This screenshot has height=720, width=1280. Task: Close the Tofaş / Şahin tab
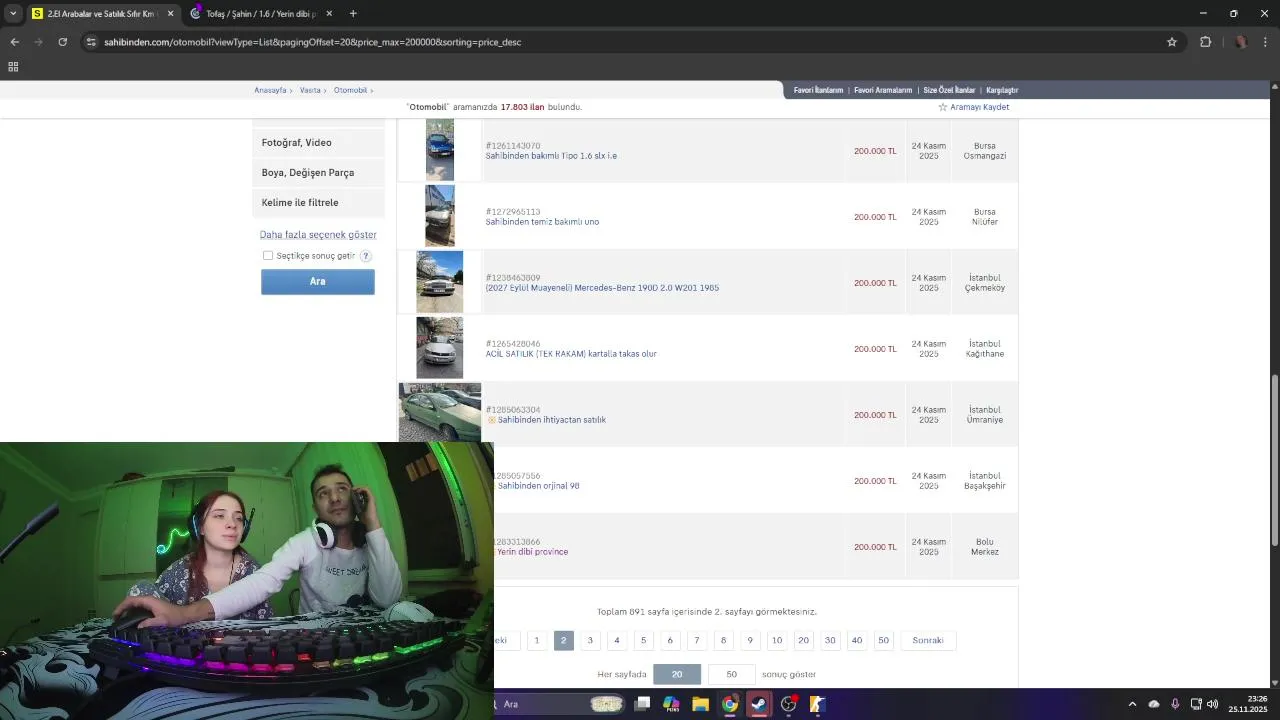(x=329, y=13)
